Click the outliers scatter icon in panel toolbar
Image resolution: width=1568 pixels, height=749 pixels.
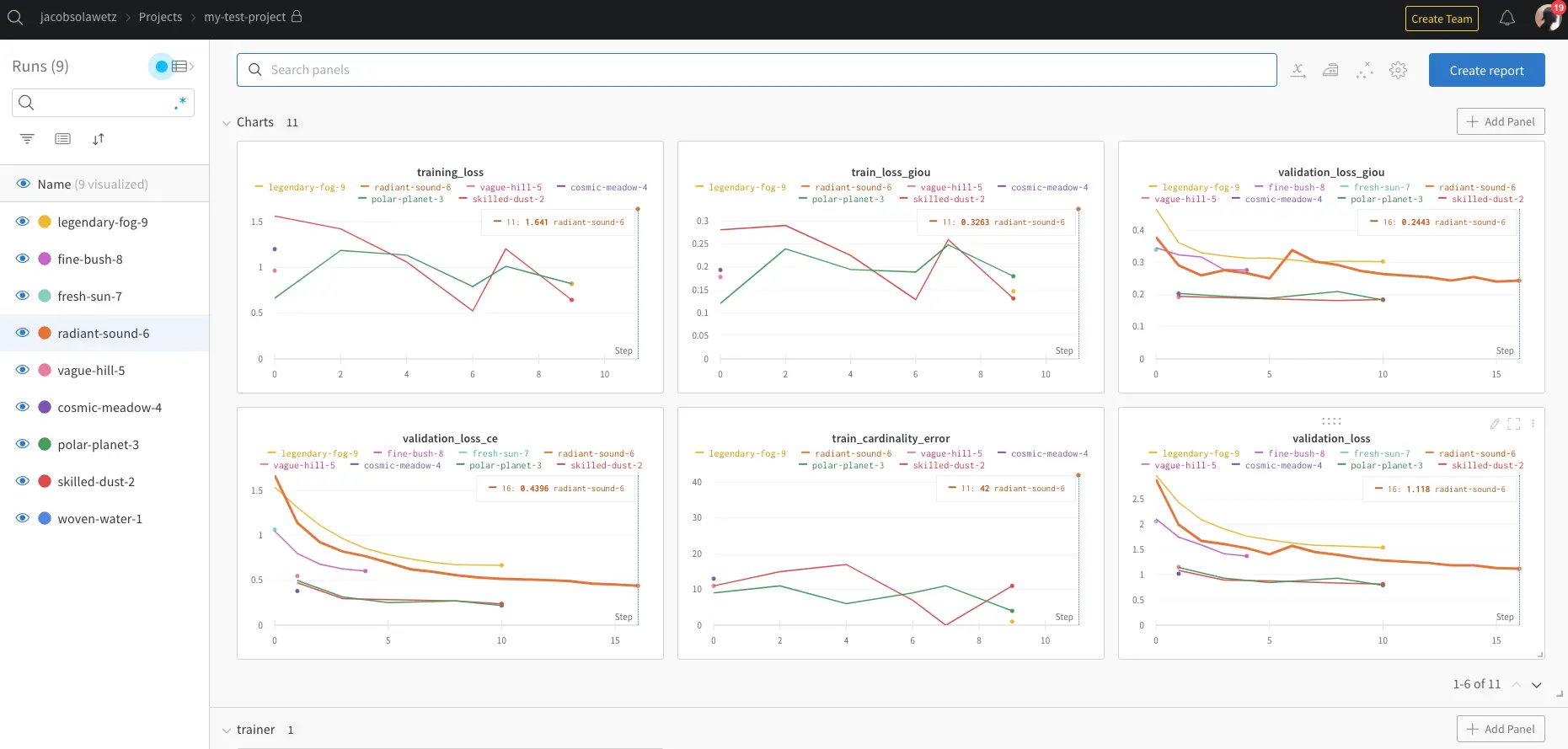click(x=1364, y=71)
